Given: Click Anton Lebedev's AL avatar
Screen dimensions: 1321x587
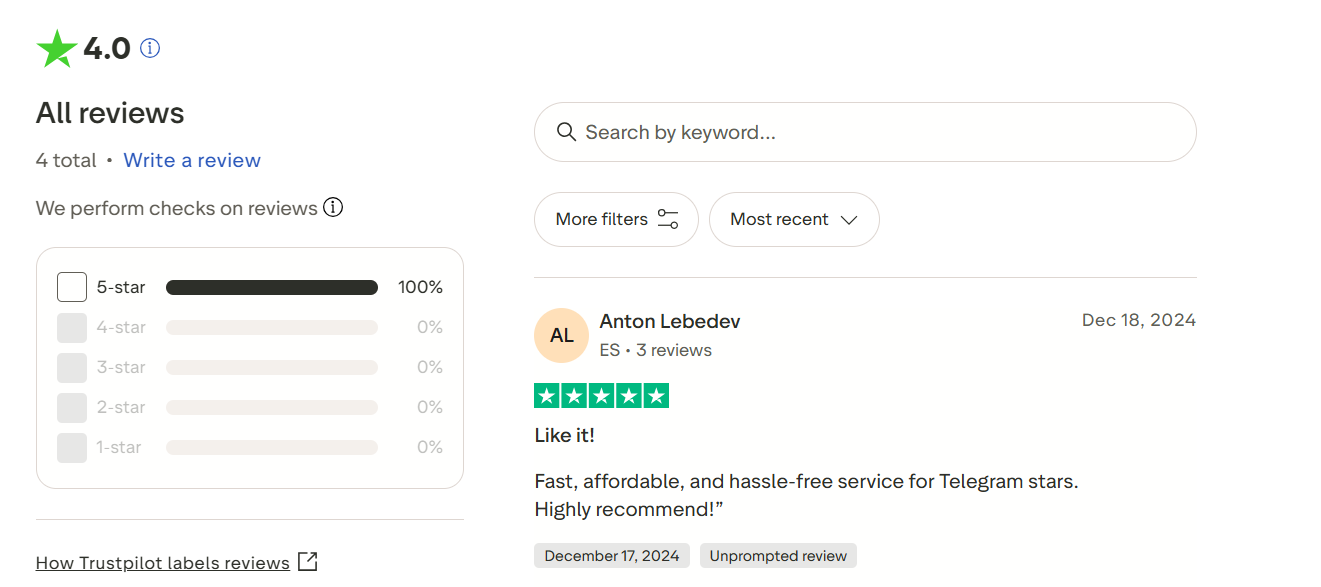Looking at the screenshot, I should tap(561, 335).
